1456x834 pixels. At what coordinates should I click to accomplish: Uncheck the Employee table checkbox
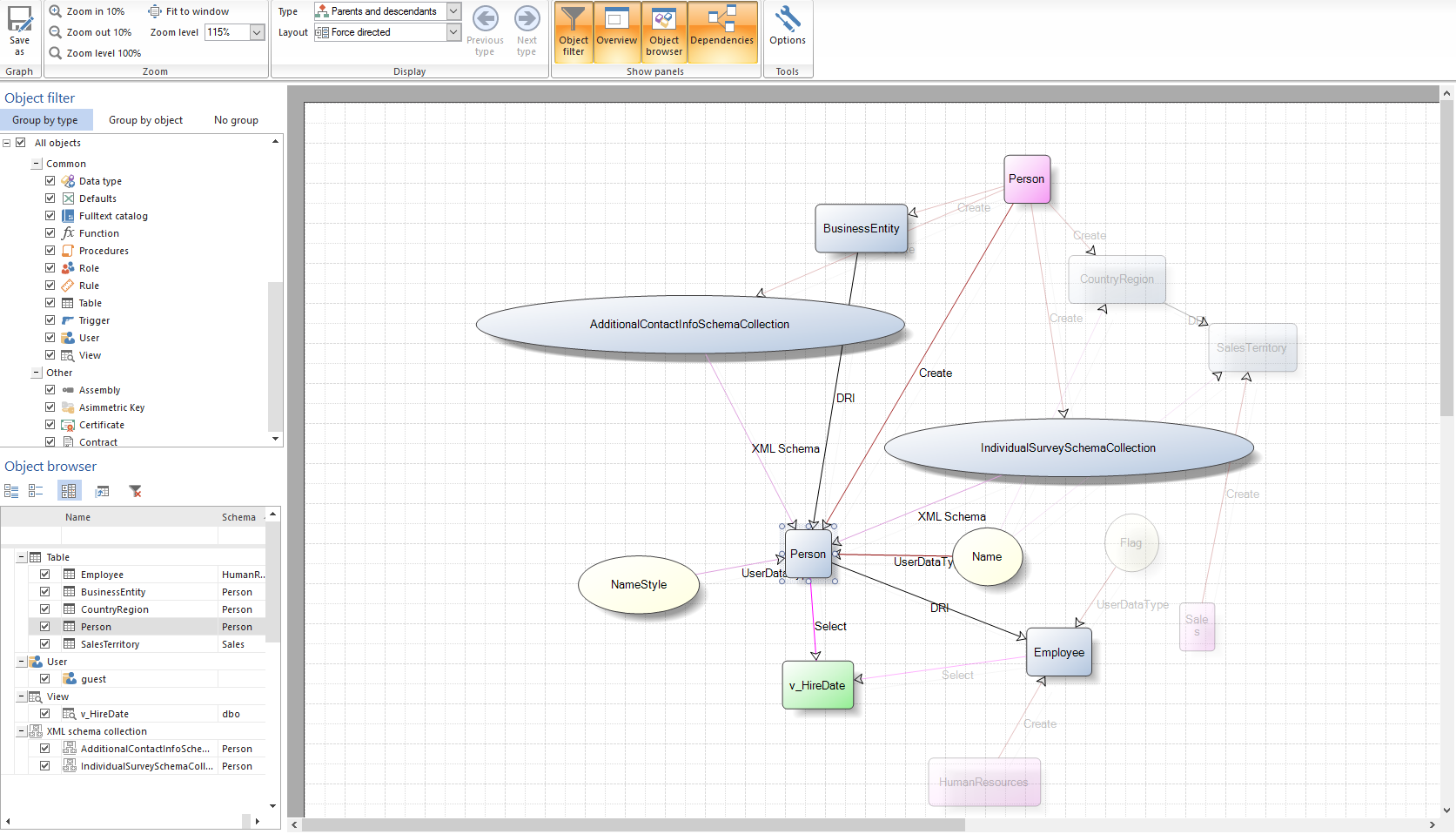click(x=45, y=575)
